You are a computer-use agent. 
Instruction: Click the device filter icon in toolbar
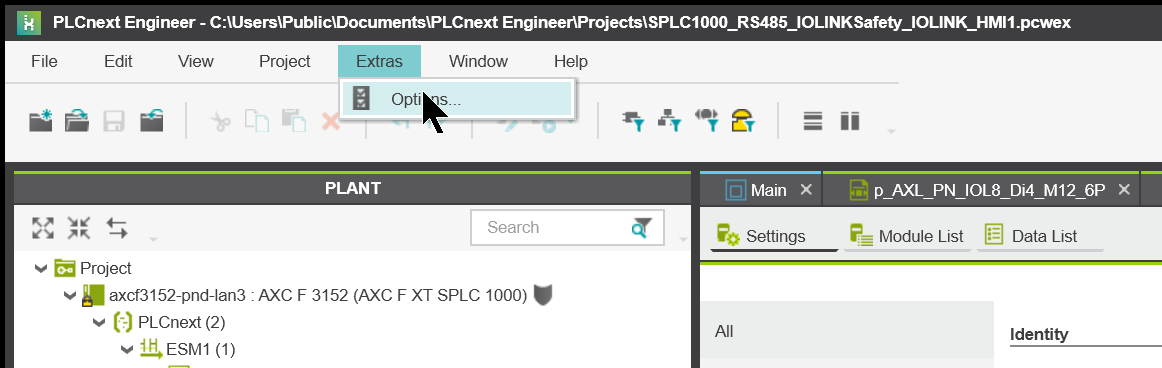633,121
